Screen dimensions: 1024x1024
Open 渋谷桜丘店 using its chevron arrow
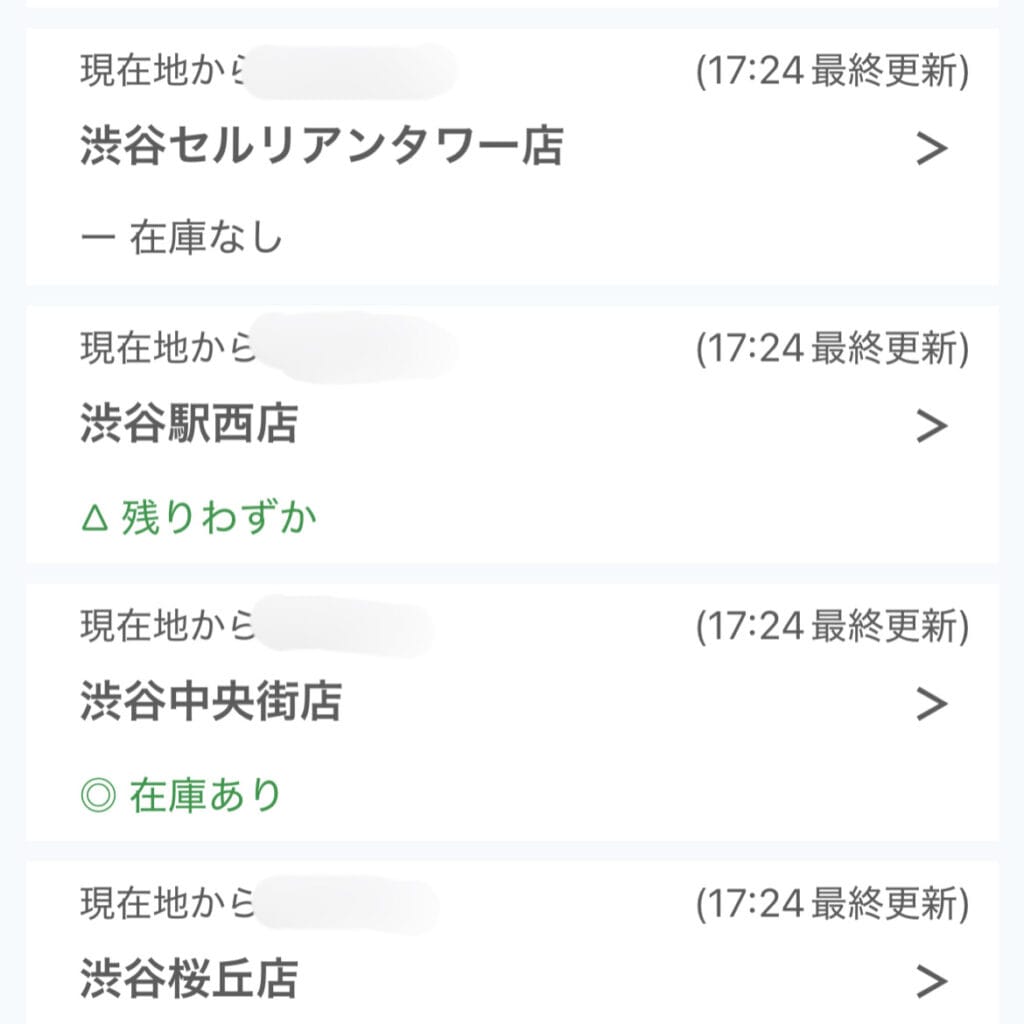click(931, 981)
